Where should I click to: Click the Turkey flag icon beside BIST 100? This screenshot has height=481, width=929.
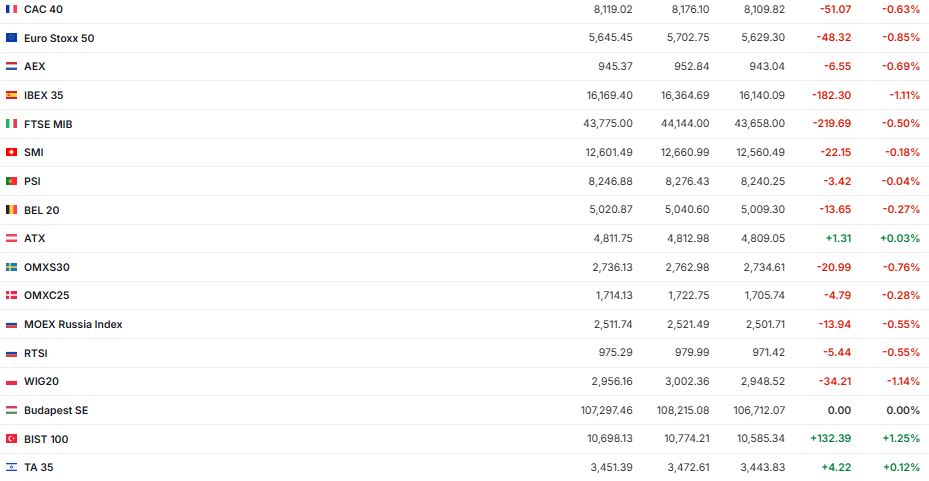(11, 439)
